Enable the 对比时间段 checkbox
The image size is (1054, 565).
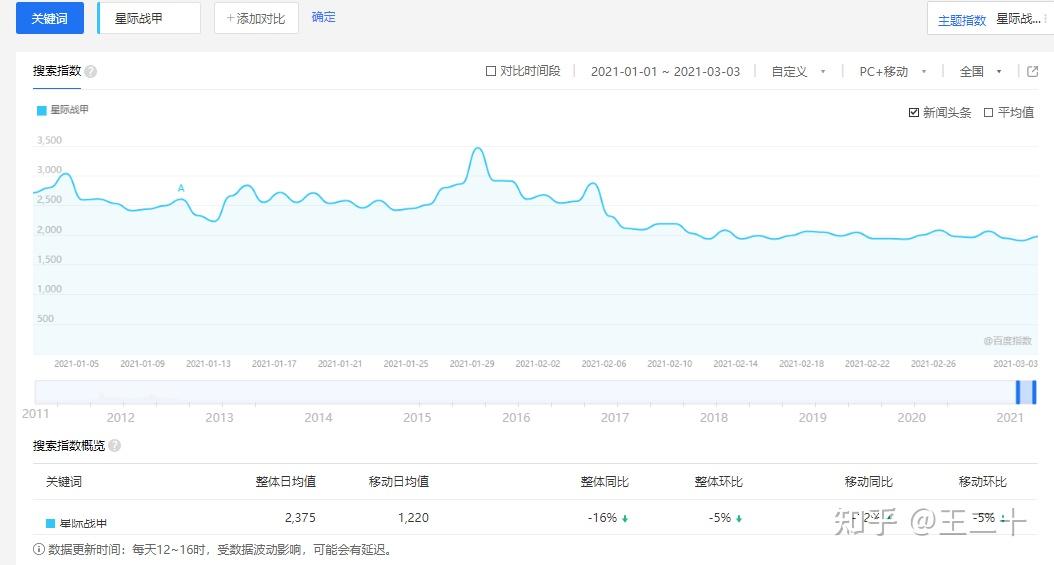click(x=491, y=71)
